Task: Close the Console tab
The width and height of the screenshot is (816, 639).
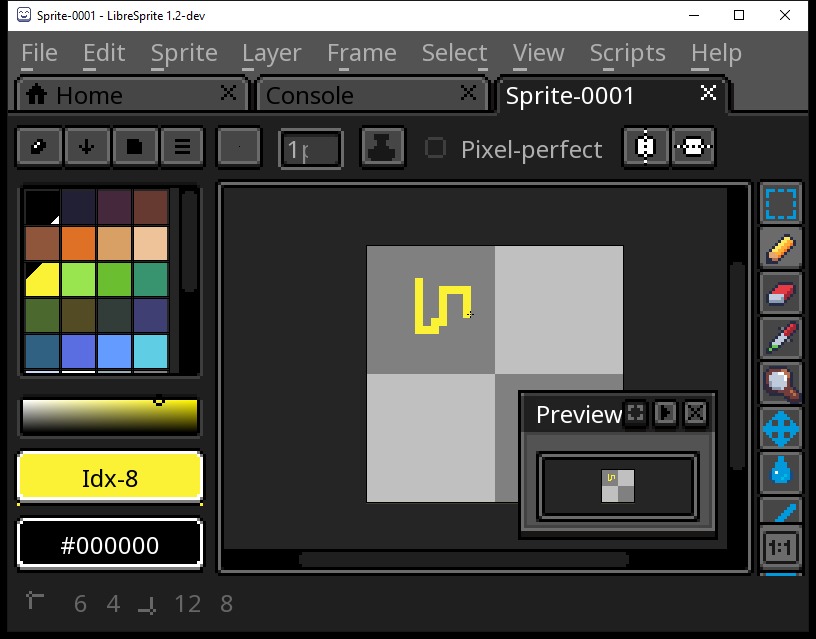Action: (468, 93)
